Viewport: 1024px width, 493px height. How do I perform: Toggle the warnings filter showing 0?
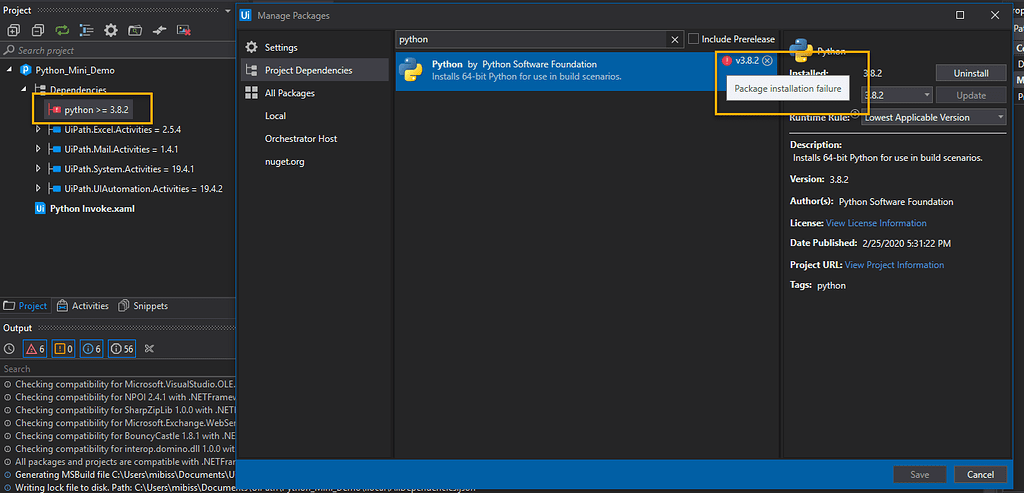tap(63, 349)
